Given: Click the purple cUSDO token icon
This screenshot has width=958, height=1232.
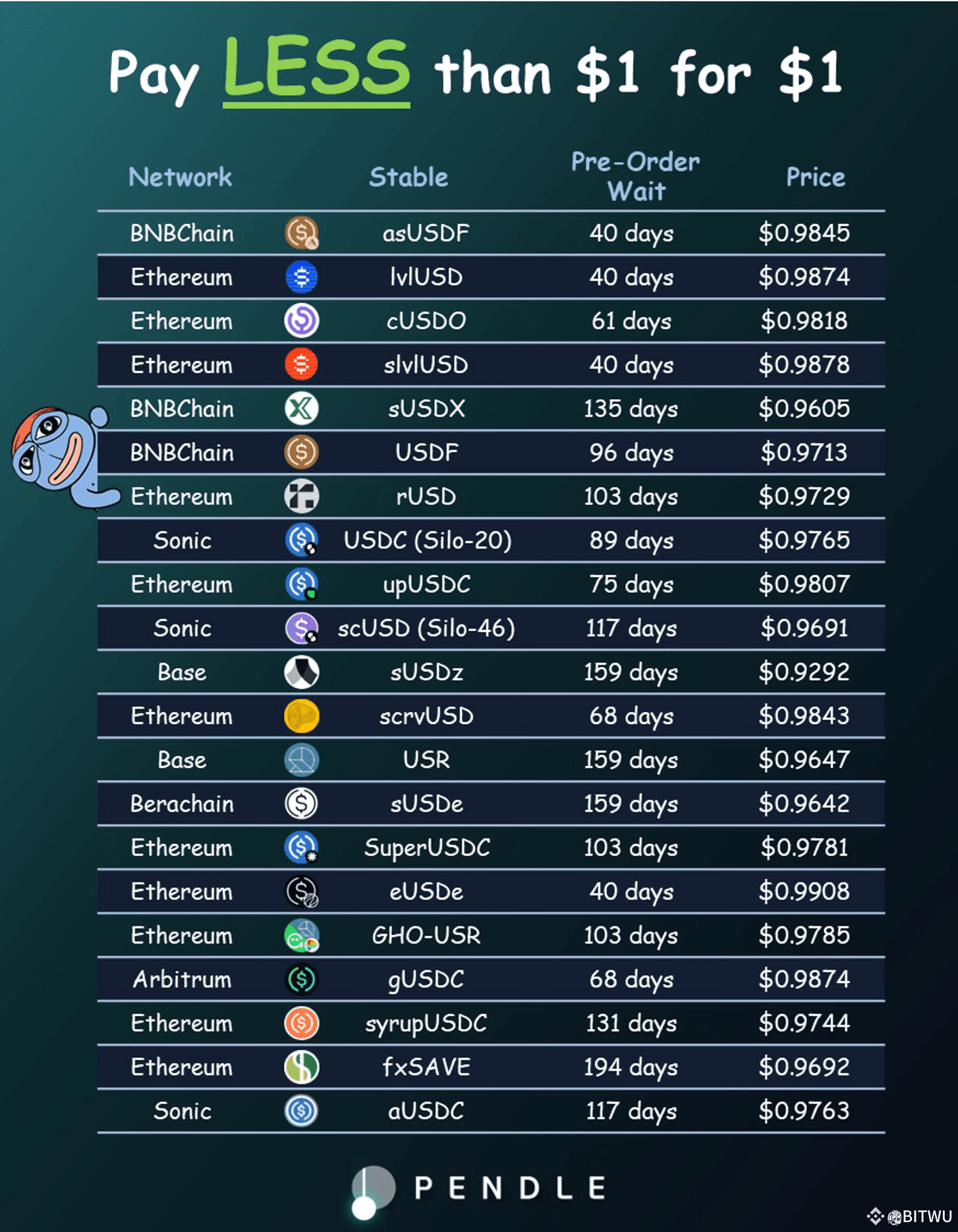Looking at the screenshot, I should [302, 321].
